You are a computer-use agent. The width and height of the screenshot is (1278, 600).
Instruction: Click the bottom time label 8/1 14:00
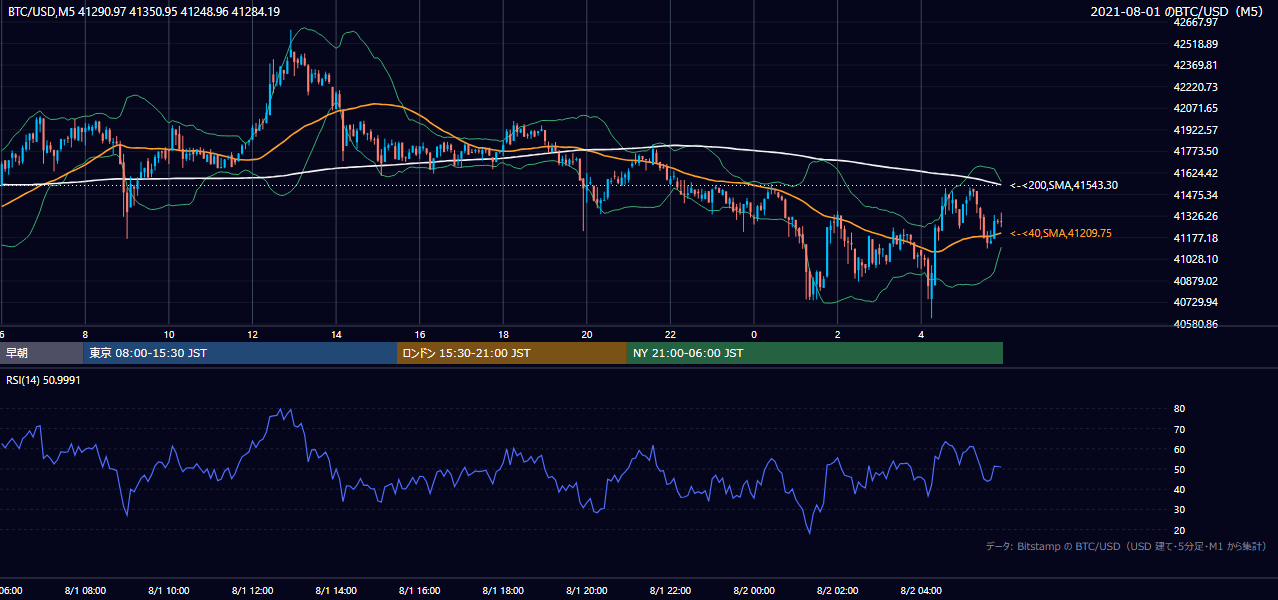(x=336, y=591)
